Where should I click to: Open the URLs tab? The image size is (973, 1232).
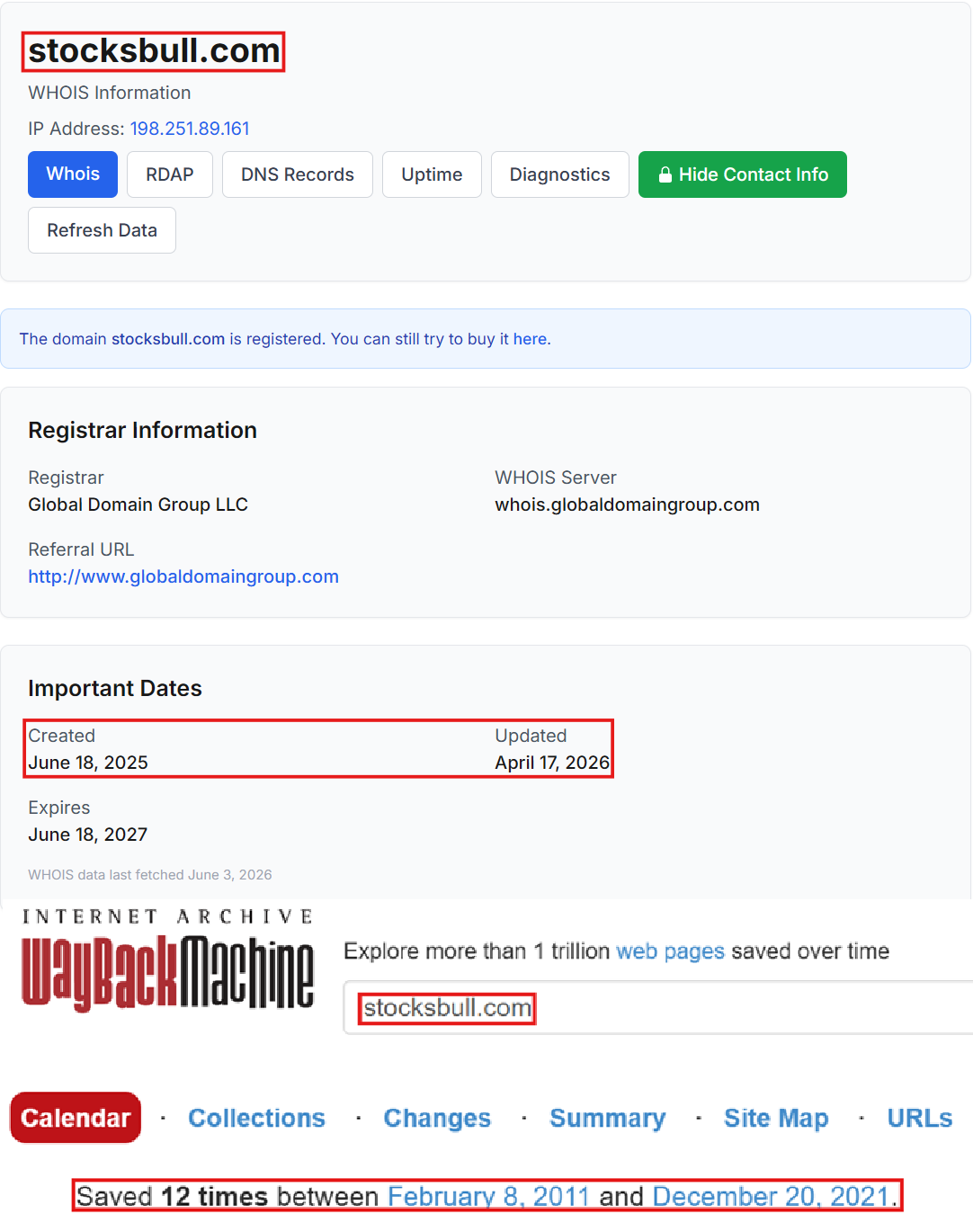pos(920,1118)
